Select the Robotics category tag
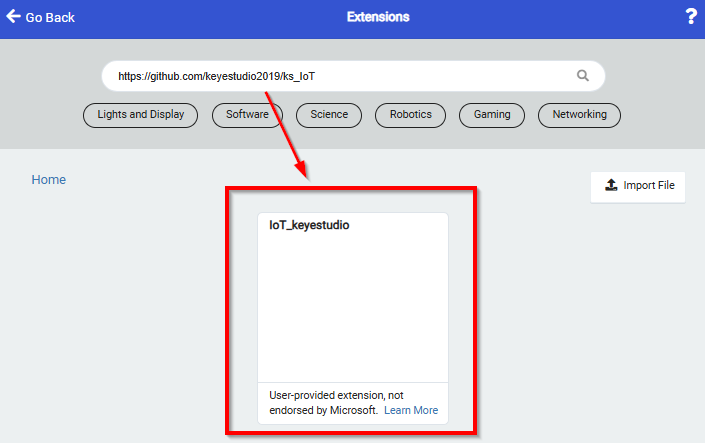The width and height of the screenshot is (705, 443). 411,115
